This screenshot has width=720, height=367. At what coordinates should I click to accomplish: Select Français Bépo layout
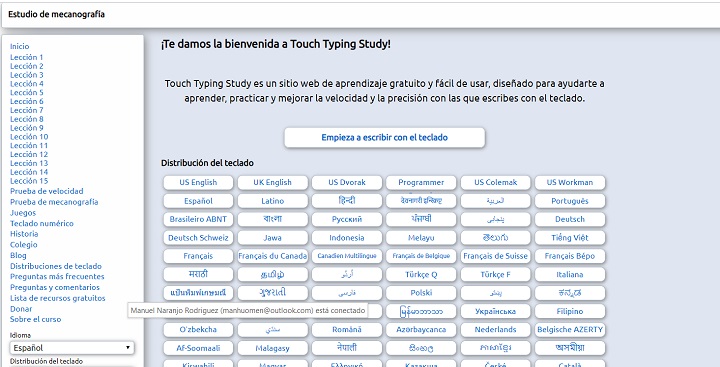coord(570,256)
